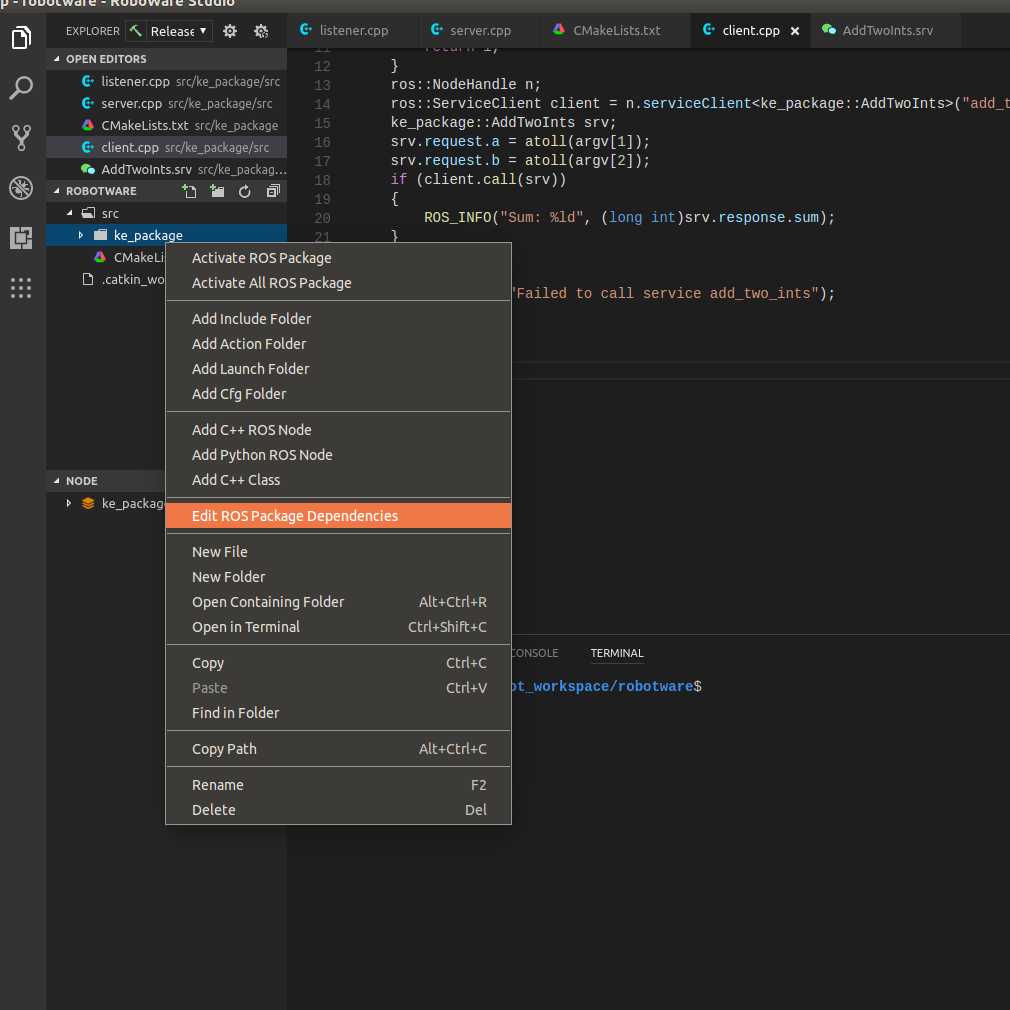Choose Activate ROS Package from context menu
The height and width of the screenshot is (1010, 1010).
click(x=338, y=258)
